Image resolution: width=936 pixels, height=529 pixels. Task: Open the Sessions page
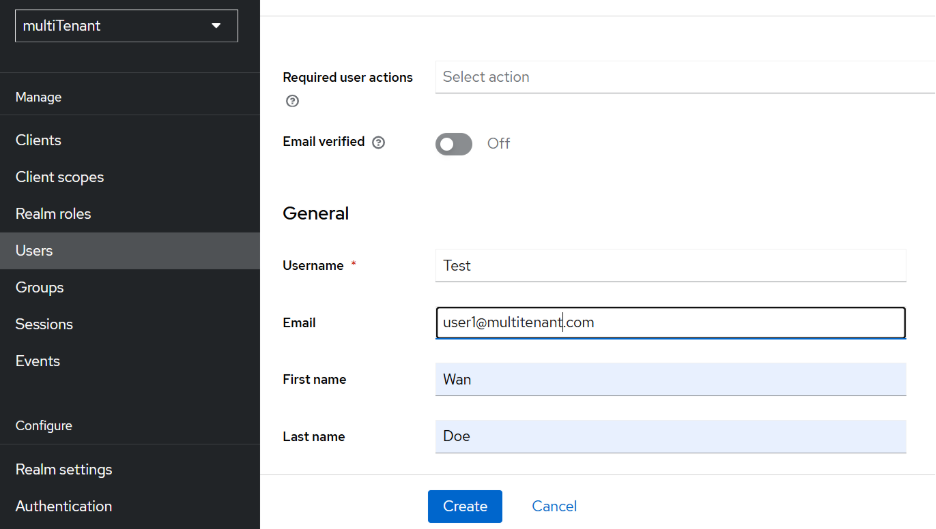(44, 324)
